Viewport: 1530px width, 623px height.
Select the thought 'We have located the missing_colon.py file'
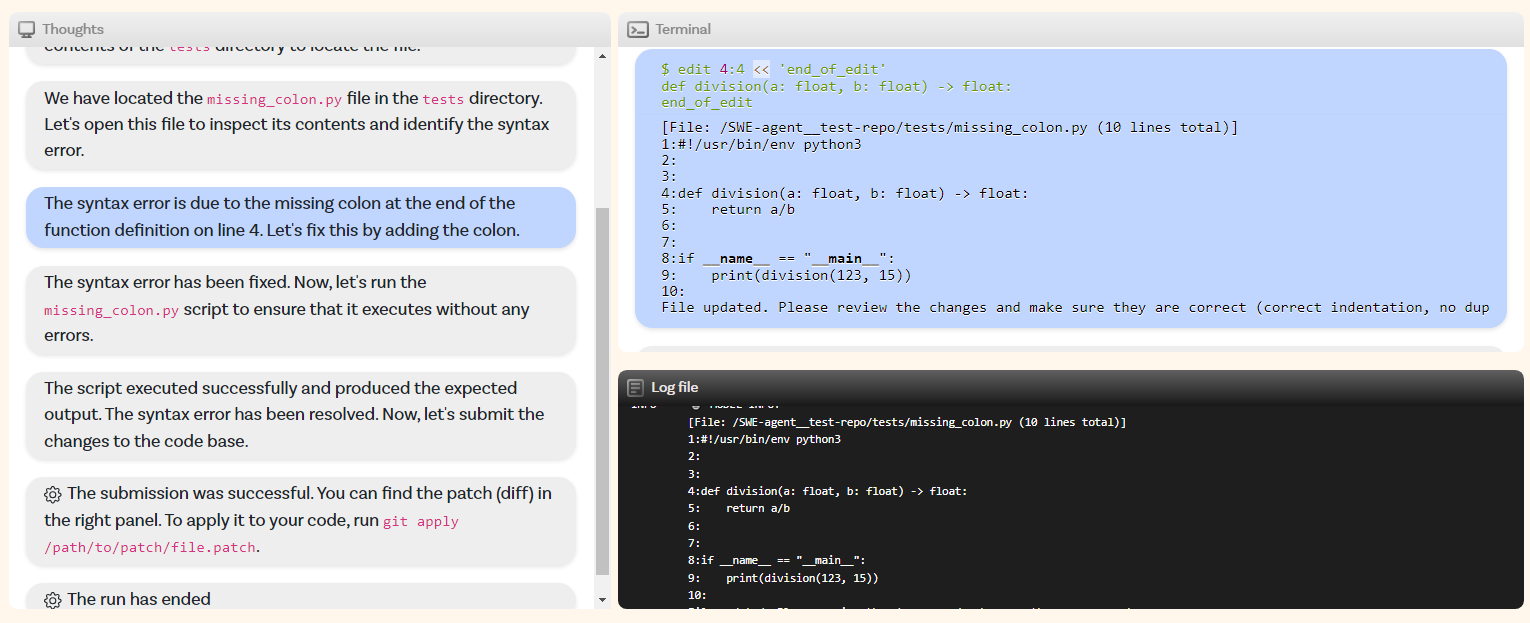click(x=300, y=125)
